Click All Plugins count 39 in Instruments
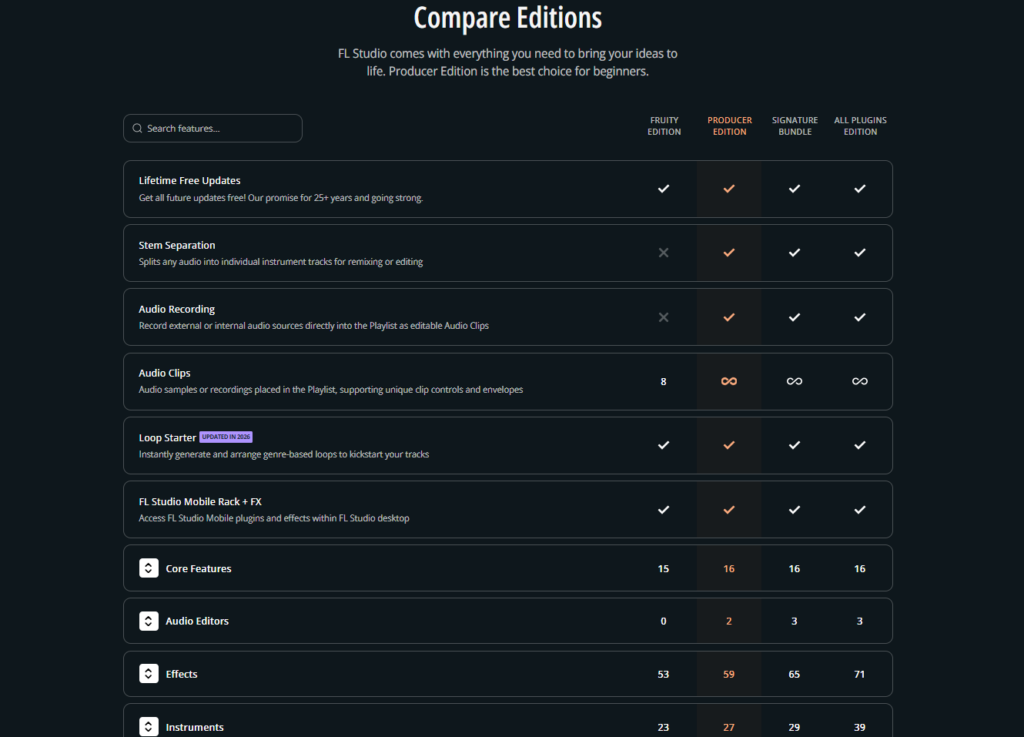The image size is (1024, 737). click(x=859, y=727)
